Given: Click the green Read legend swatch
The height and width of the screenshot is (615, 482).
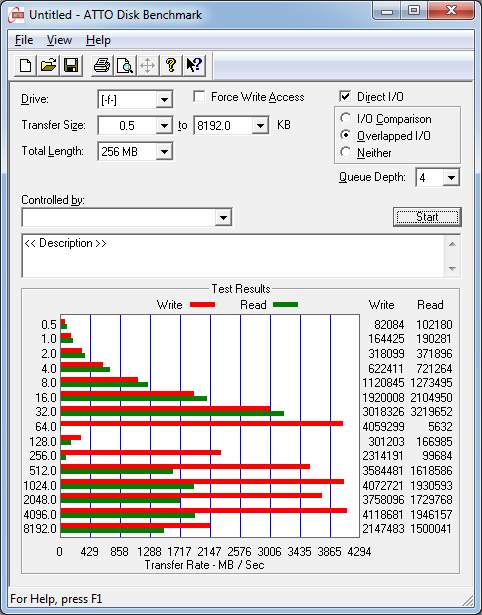Looking at the screenshot, I should pyautogui.click(x=286, y=305).
